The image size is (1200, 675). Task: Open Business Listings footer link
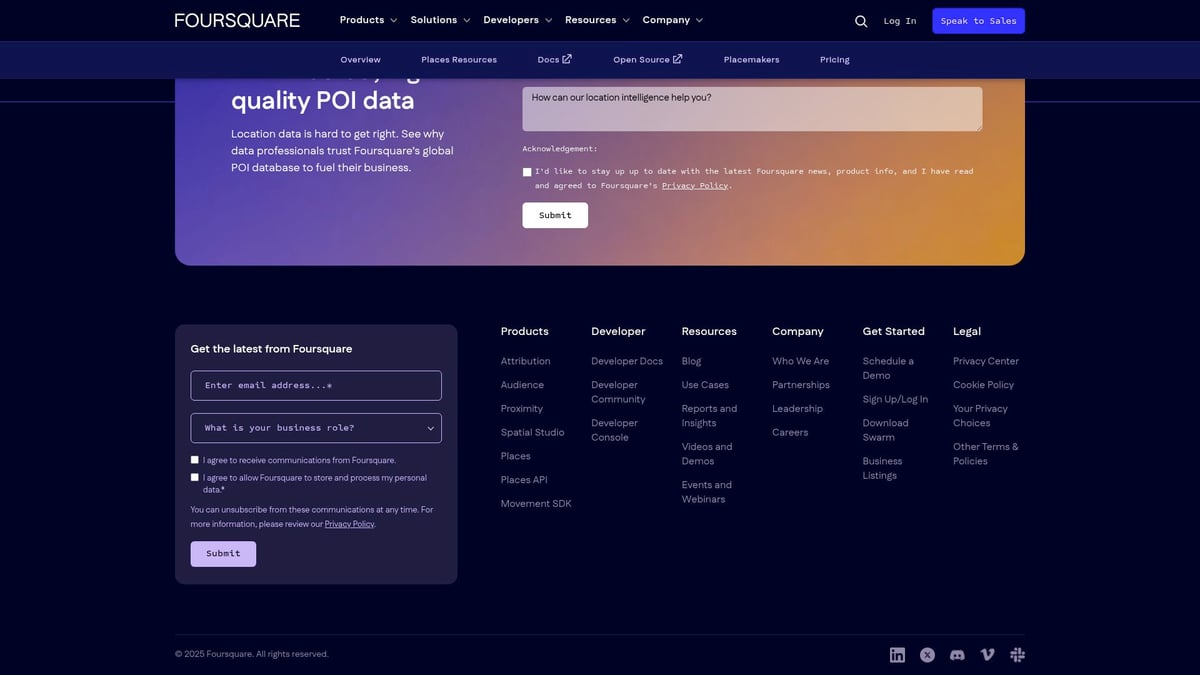pyautogui.click(x=882, y=468)
